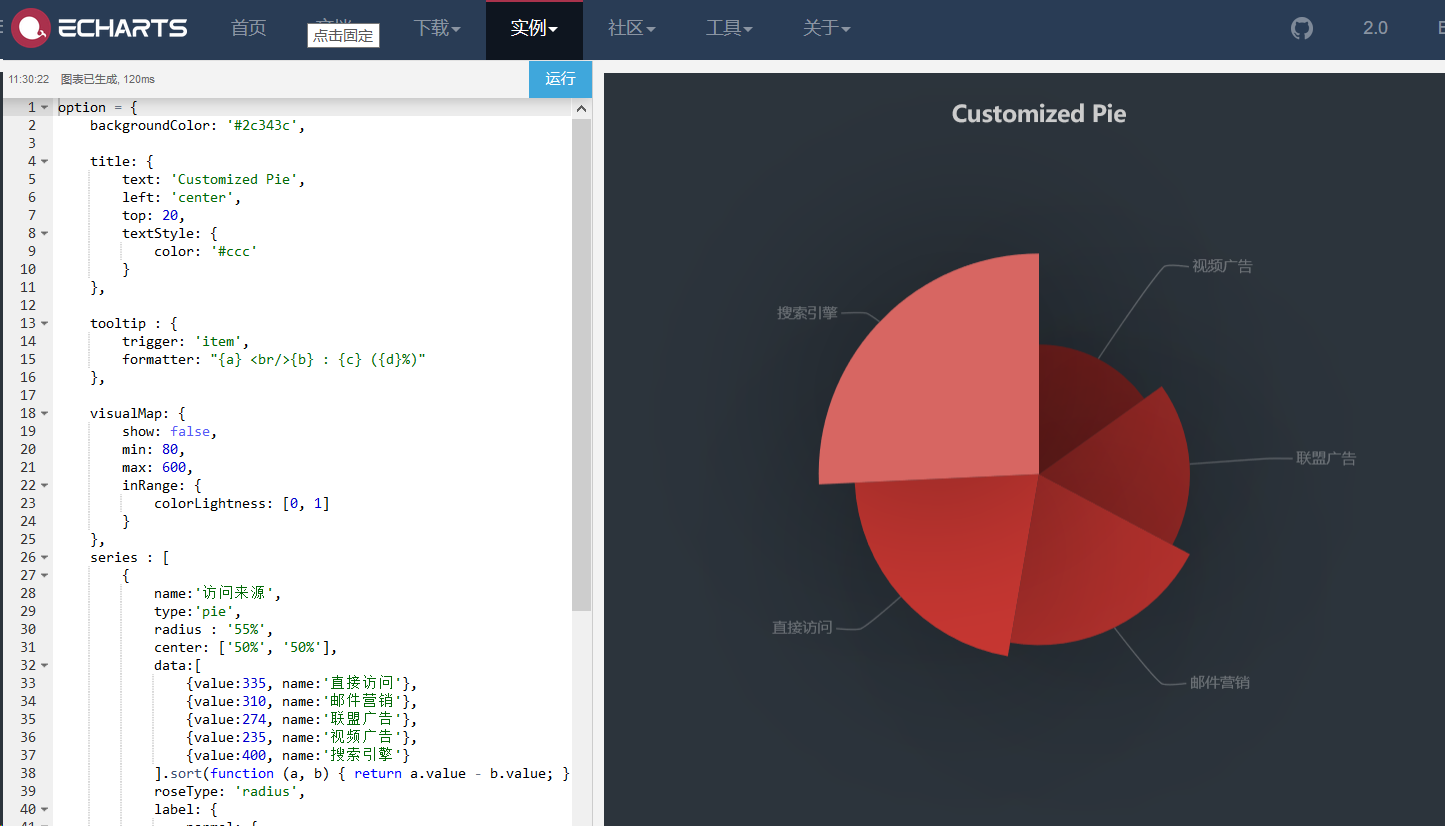Open the 工具 dropdown menu

(x=729, y=28)
